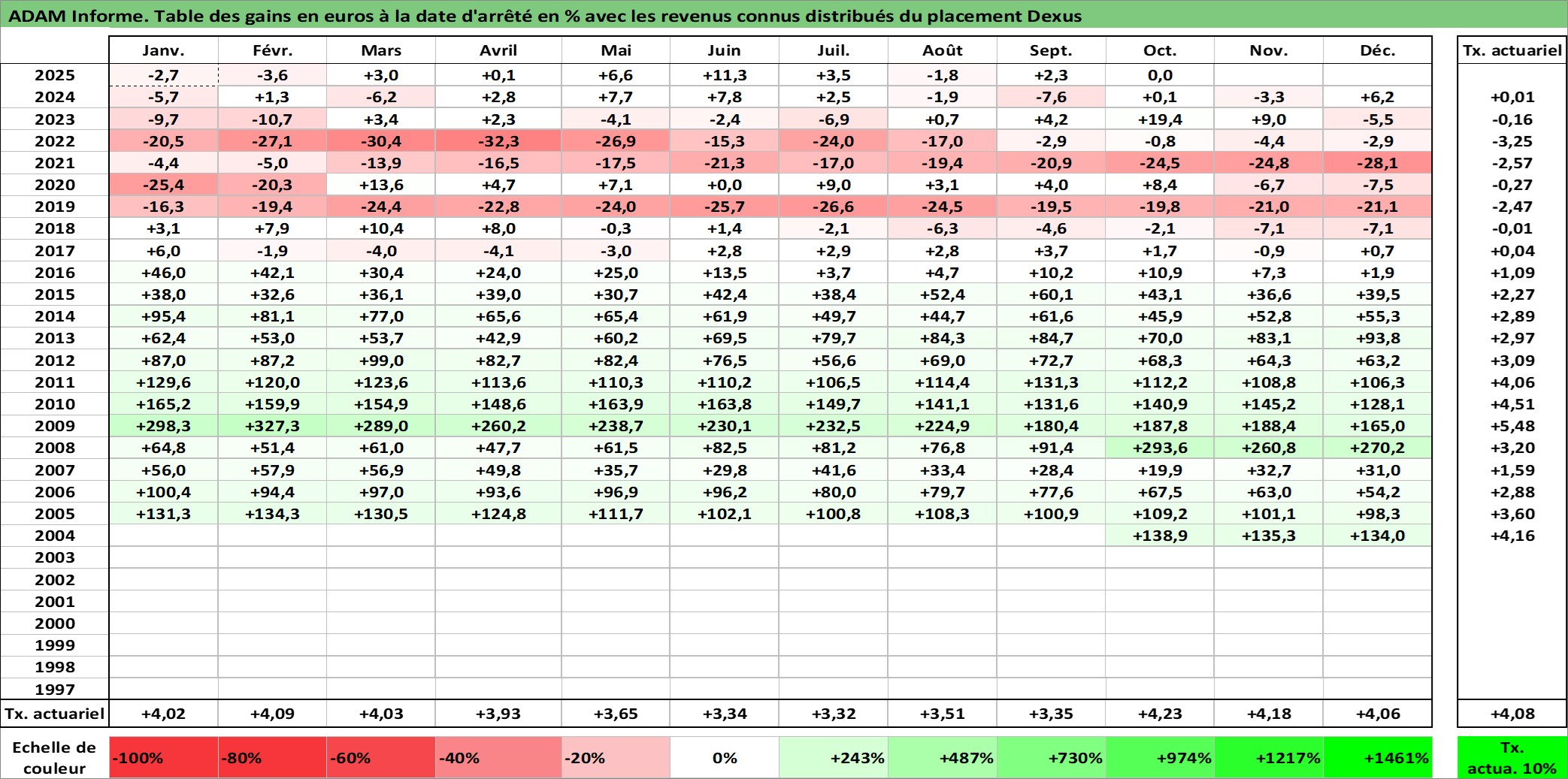The height and width of the screenshot is (779, 1568).
Task: Pick the -60% color scale swatch
Action: point(381,757)
